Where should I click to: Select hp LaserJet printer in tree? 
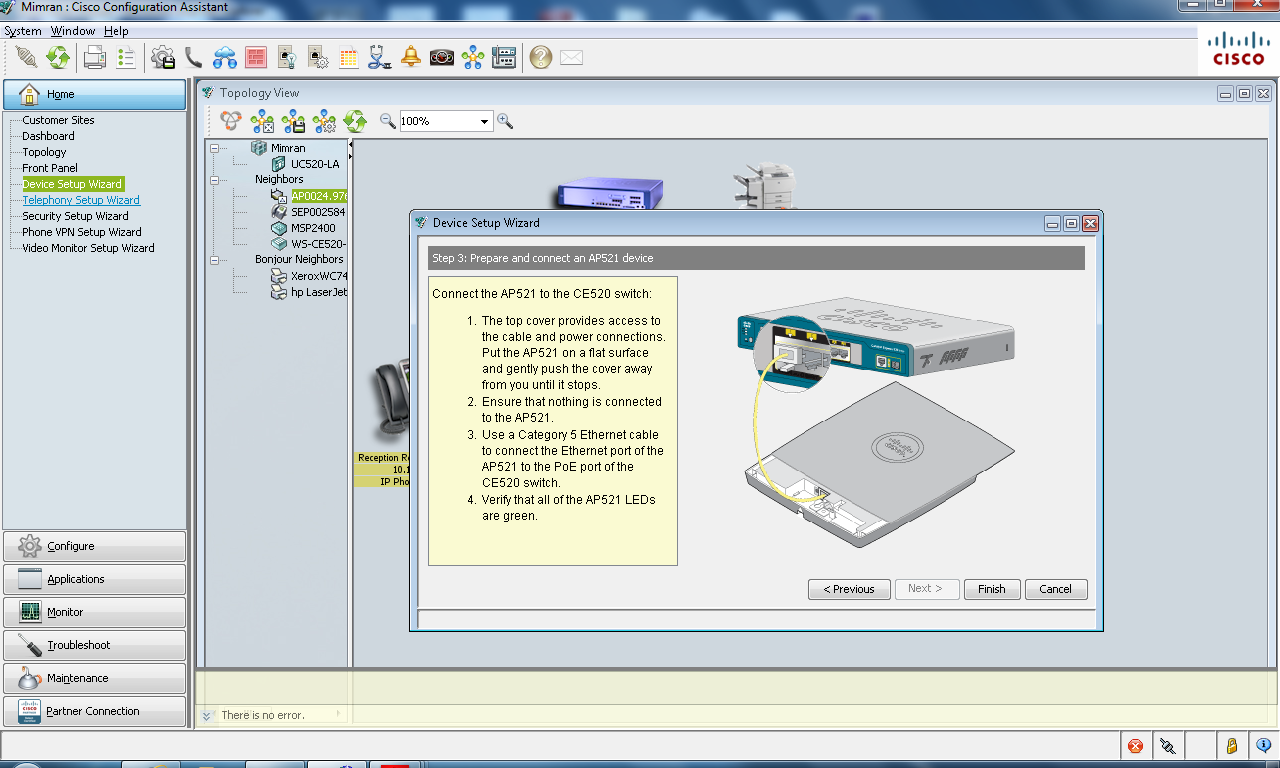319,292
